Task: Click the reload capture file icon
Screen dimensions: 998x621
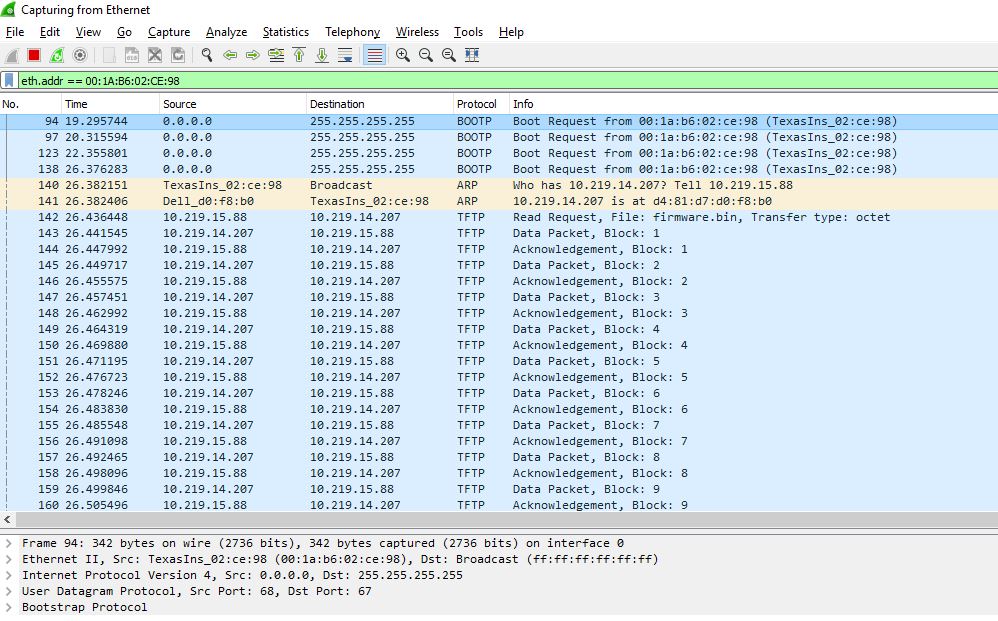Action: click(178, 55)
